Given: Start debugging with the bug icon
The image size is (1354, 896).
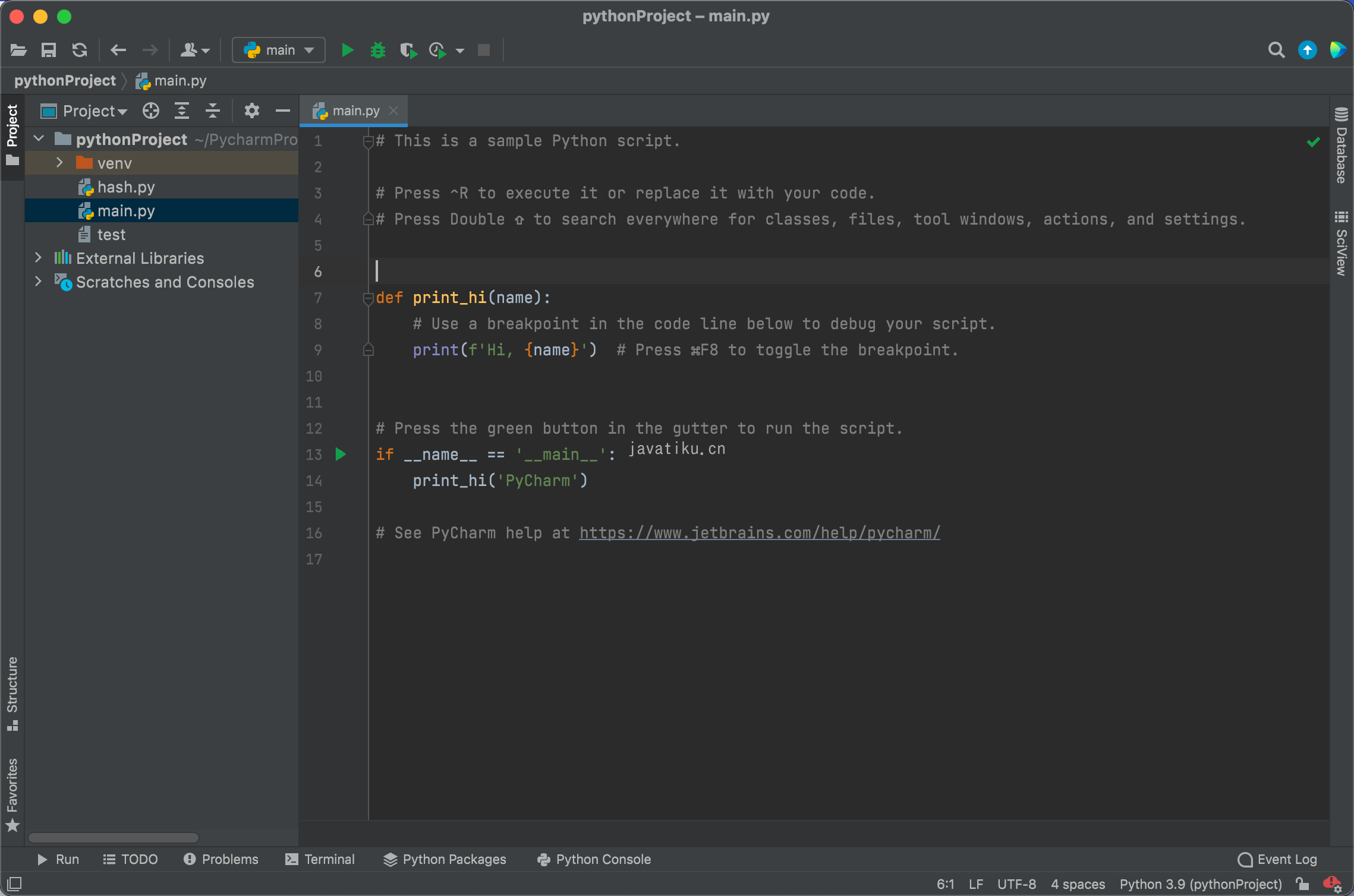Looking at the screenshot, I should (378, 50).
